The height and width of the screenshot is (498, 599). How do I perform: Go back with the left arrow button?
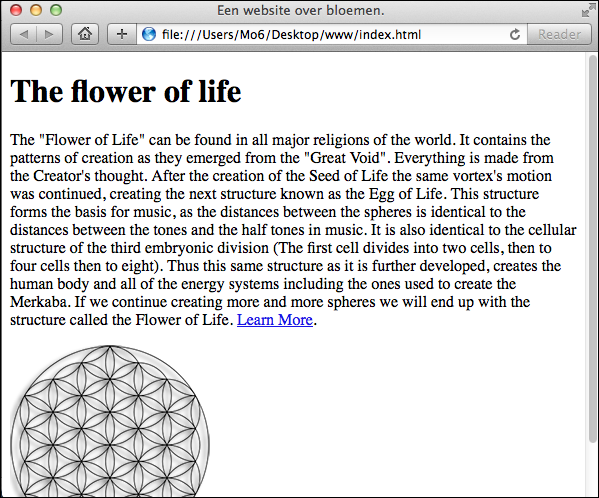24,34
